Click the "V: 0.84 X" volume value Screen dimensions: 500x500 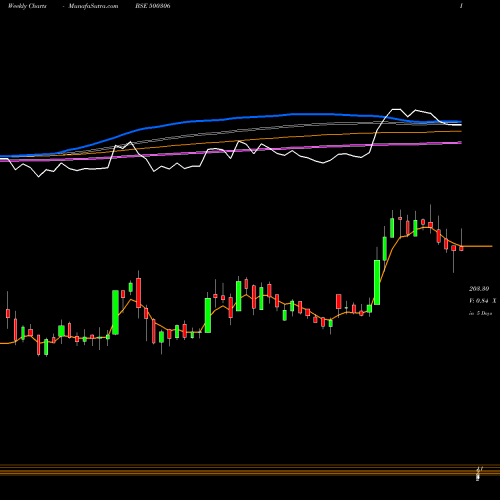[483, 301]
